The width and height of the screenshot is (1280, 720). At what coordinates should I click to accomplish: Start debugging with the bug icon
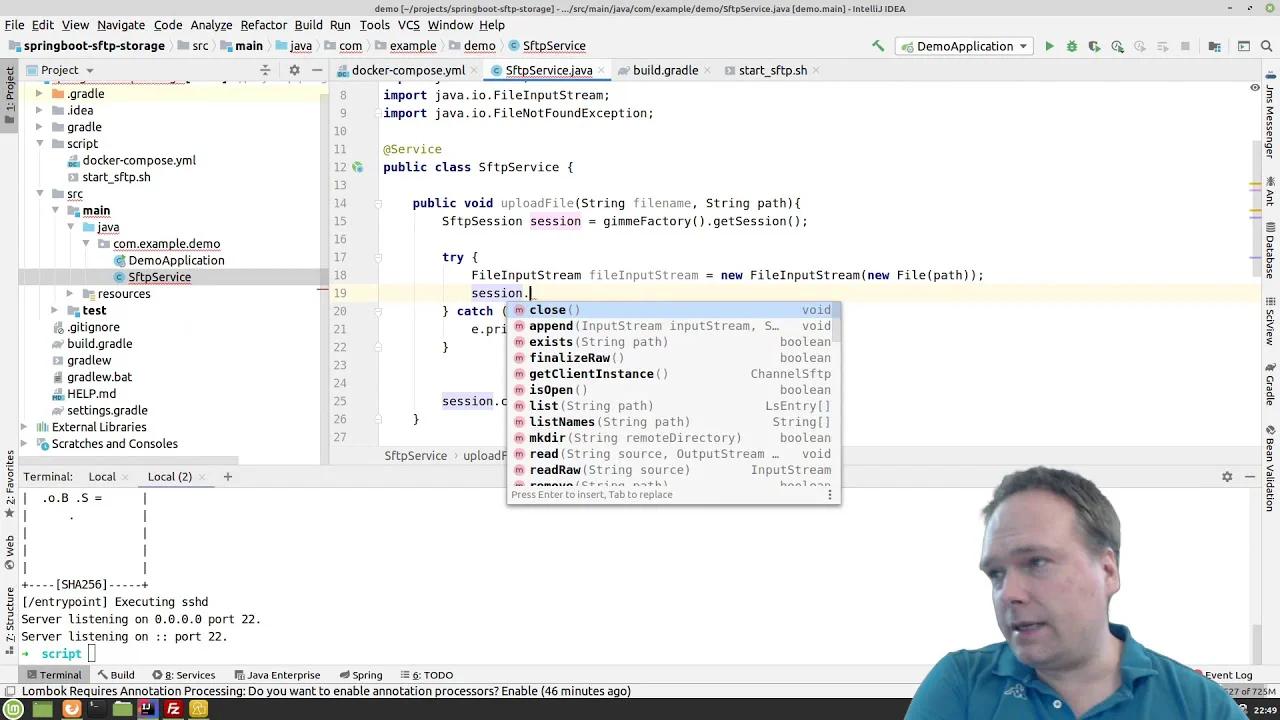click(x=1072, y=46)
